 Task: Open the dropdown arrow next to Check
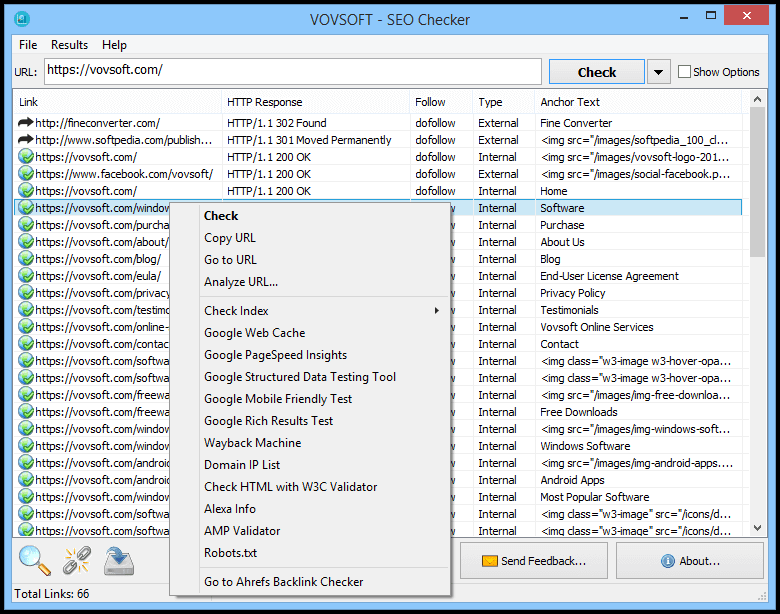click(x=658, y=72)
